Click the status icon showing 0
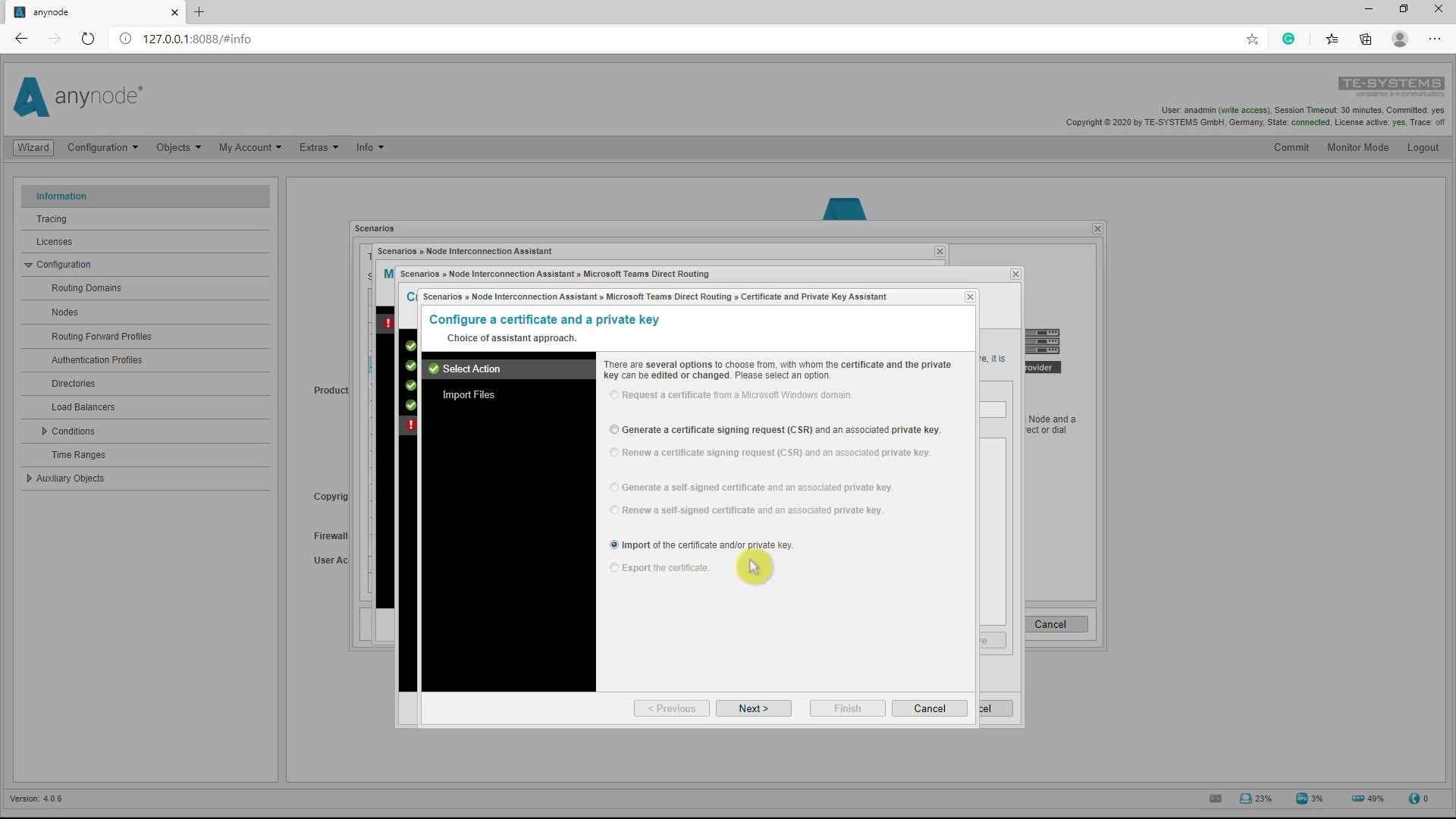This screenshot has width=1456, height=819. coord(1414,799)
